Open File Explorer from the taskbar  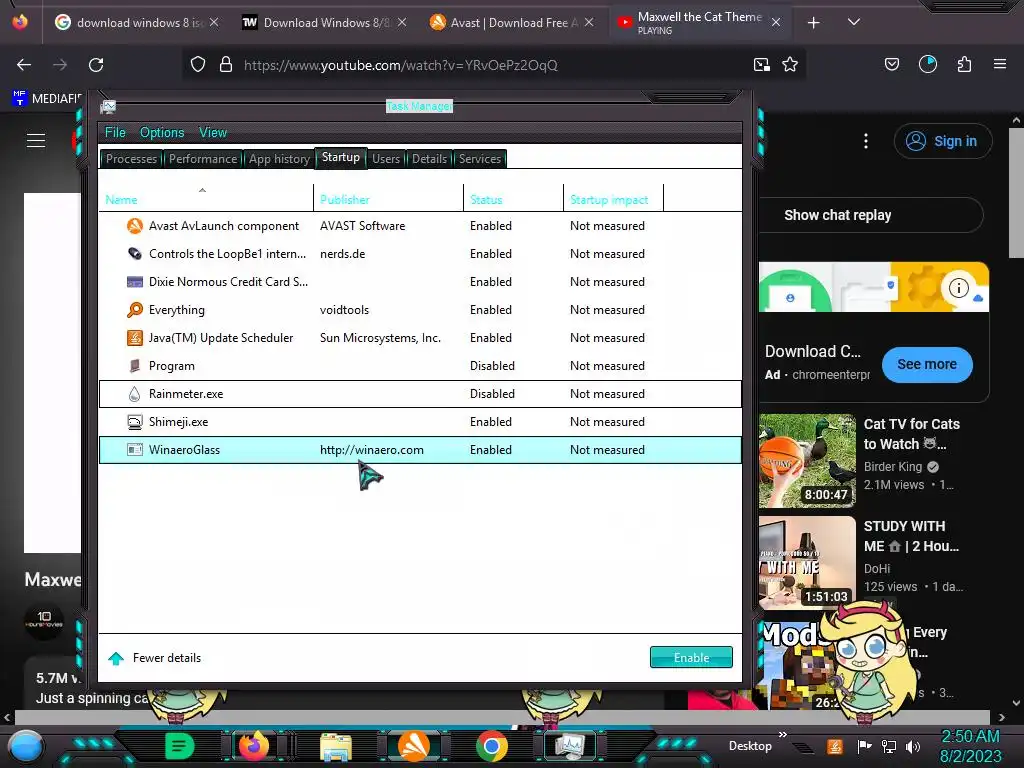pyautogui.click(x=336, y=746)
